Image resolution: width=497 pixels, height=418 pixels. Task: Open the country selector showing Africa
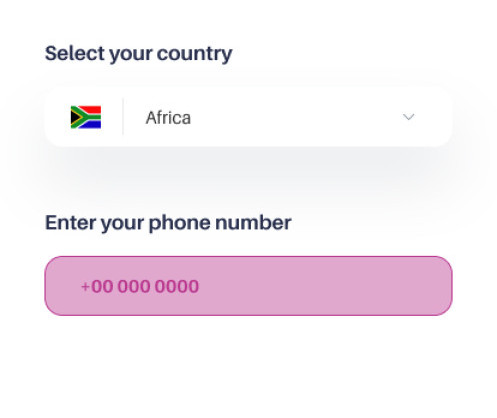(248, 117)
